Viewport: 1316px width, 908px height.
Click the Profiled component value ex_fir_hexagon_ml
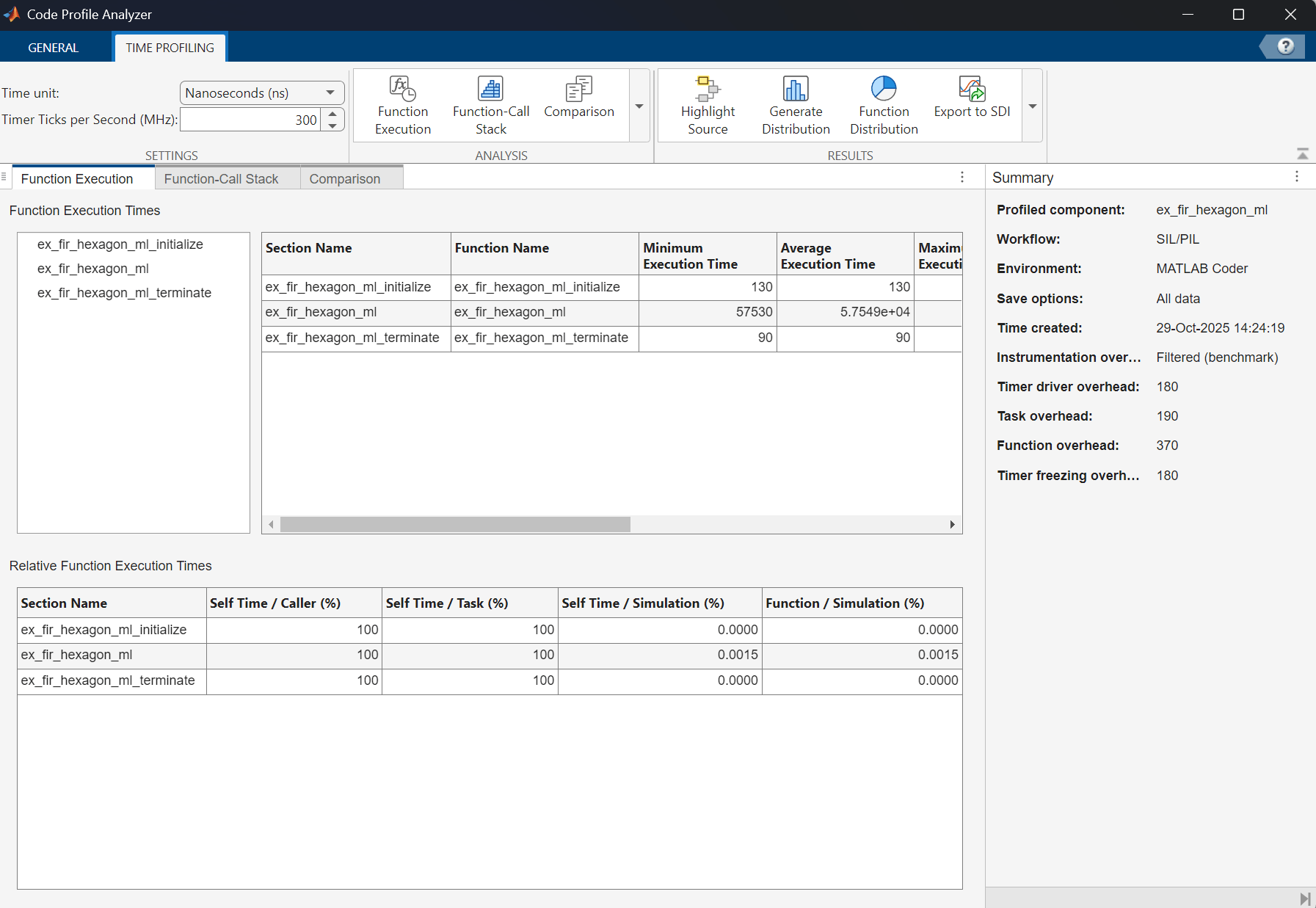tap(1212, 210)
